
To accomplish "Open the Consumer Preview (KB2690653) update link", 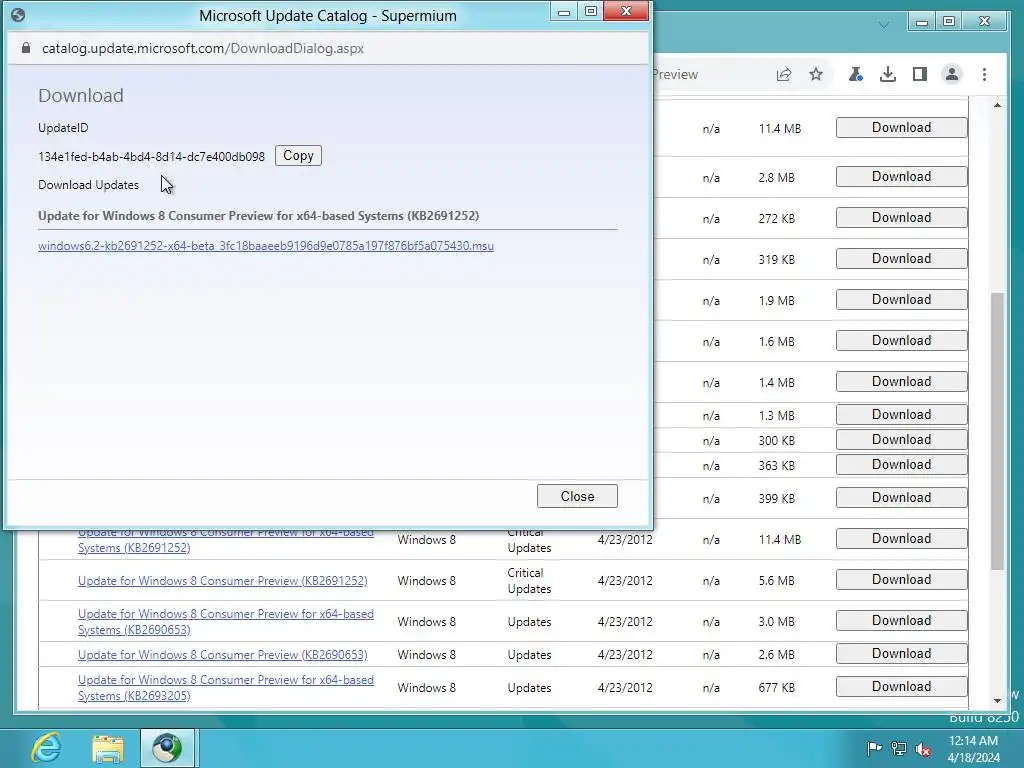I will tap(223, 654).
